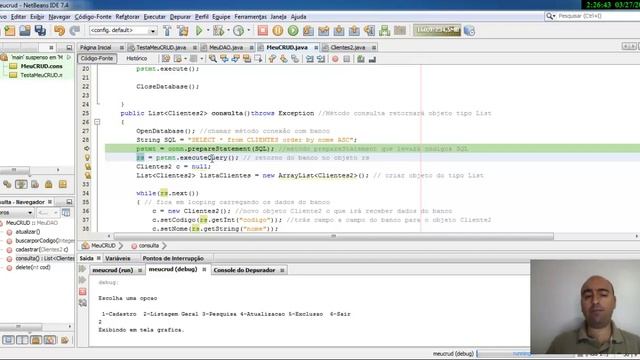The height and width of the screenshot is (360, 640).
Task: Click the New Project toolbar icon
Action: click(x=10, y=31)
